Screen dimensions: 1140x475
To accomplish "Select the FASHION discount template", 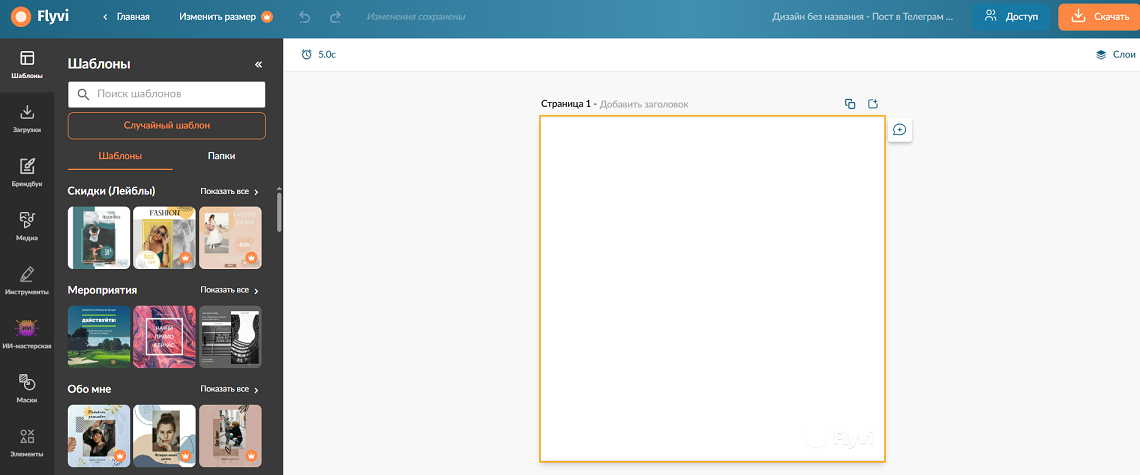I will (x=164, y=238).
